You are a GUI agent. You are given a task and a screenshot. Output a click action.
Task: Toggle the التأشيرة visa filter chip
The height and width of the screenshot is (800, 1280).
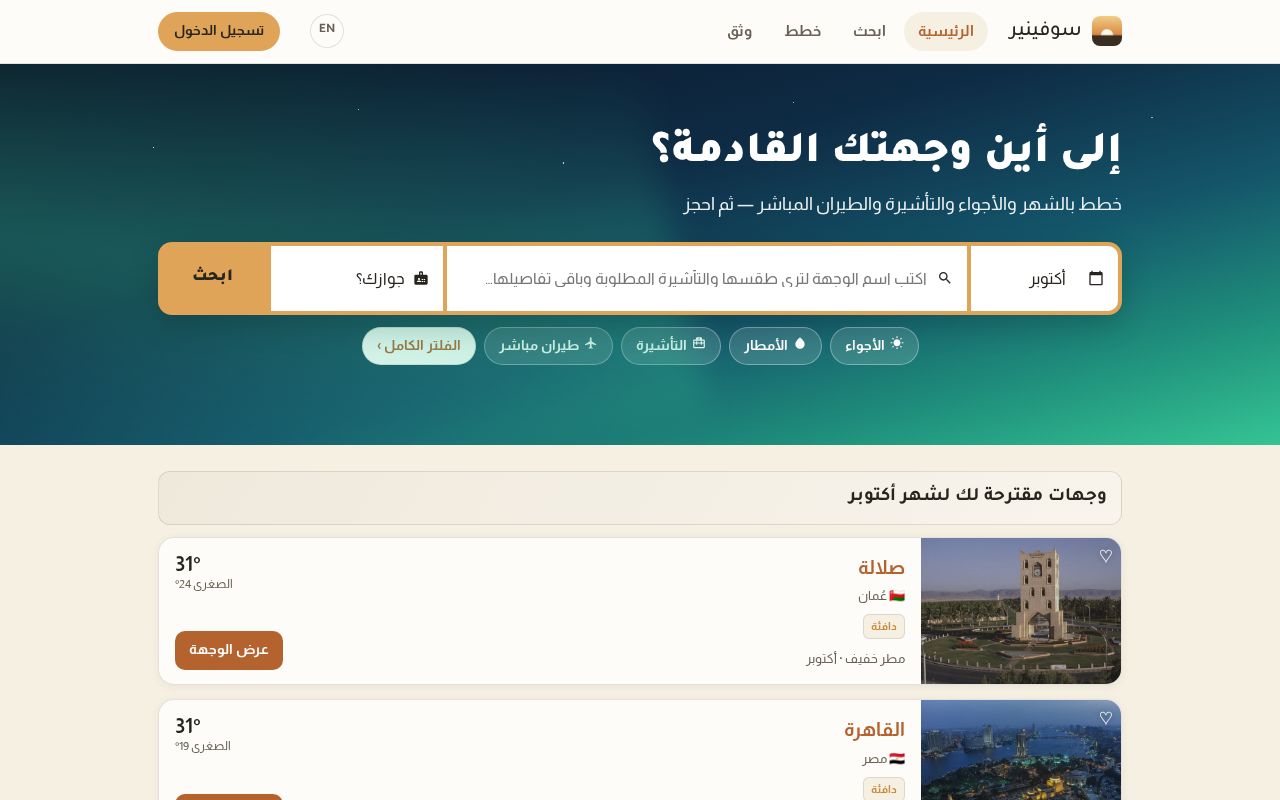point(671,346)
